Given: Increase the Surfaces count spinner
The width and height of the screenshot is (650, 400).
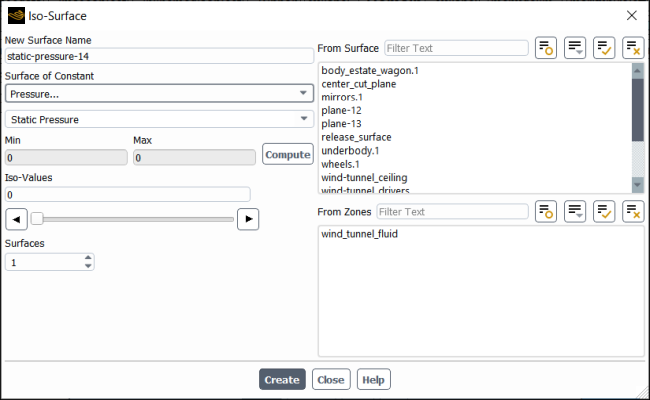Looking at the screenshot, I should (x=88, y=258).
